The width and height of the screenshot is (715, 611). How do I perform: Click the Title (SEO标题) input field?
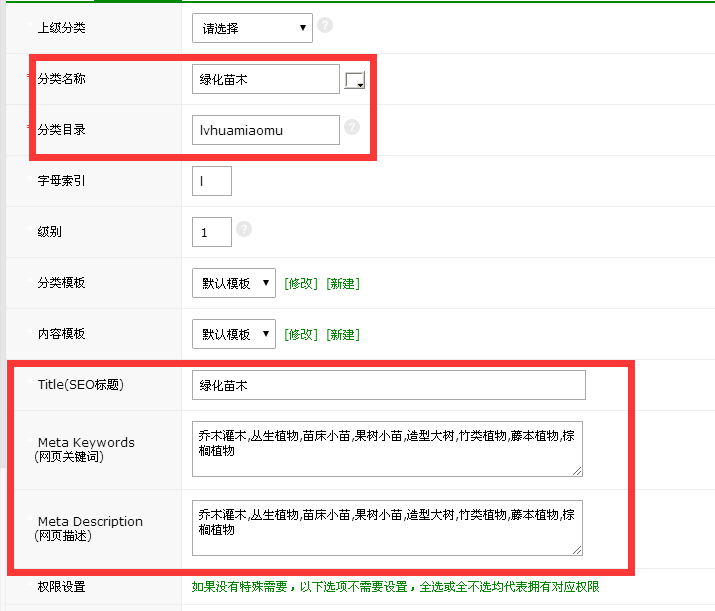tap(388, 385)
